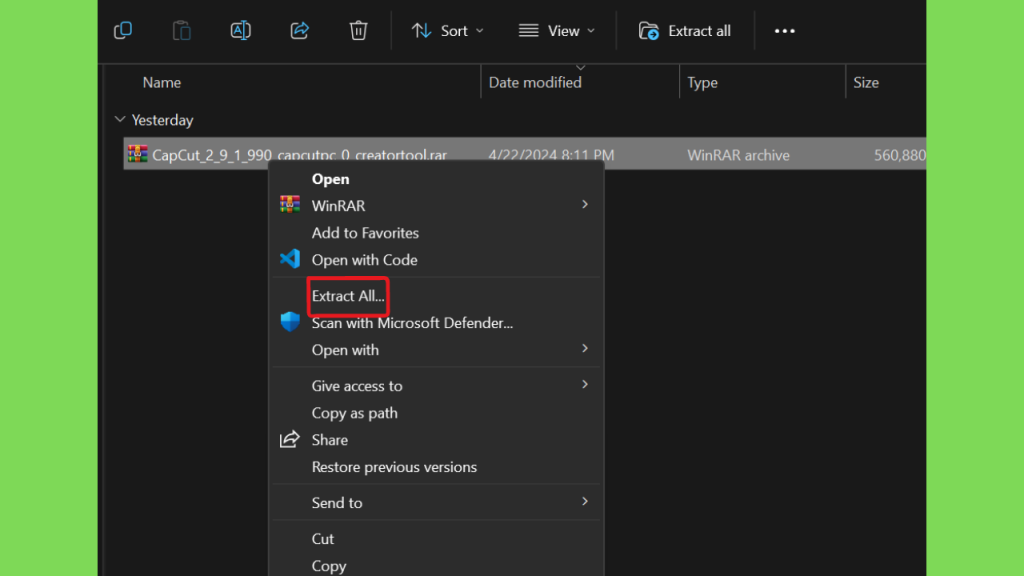Viewport: 1024px width, 576px height.
Task: Sort by the Size column header
Action: click(866, 83)
